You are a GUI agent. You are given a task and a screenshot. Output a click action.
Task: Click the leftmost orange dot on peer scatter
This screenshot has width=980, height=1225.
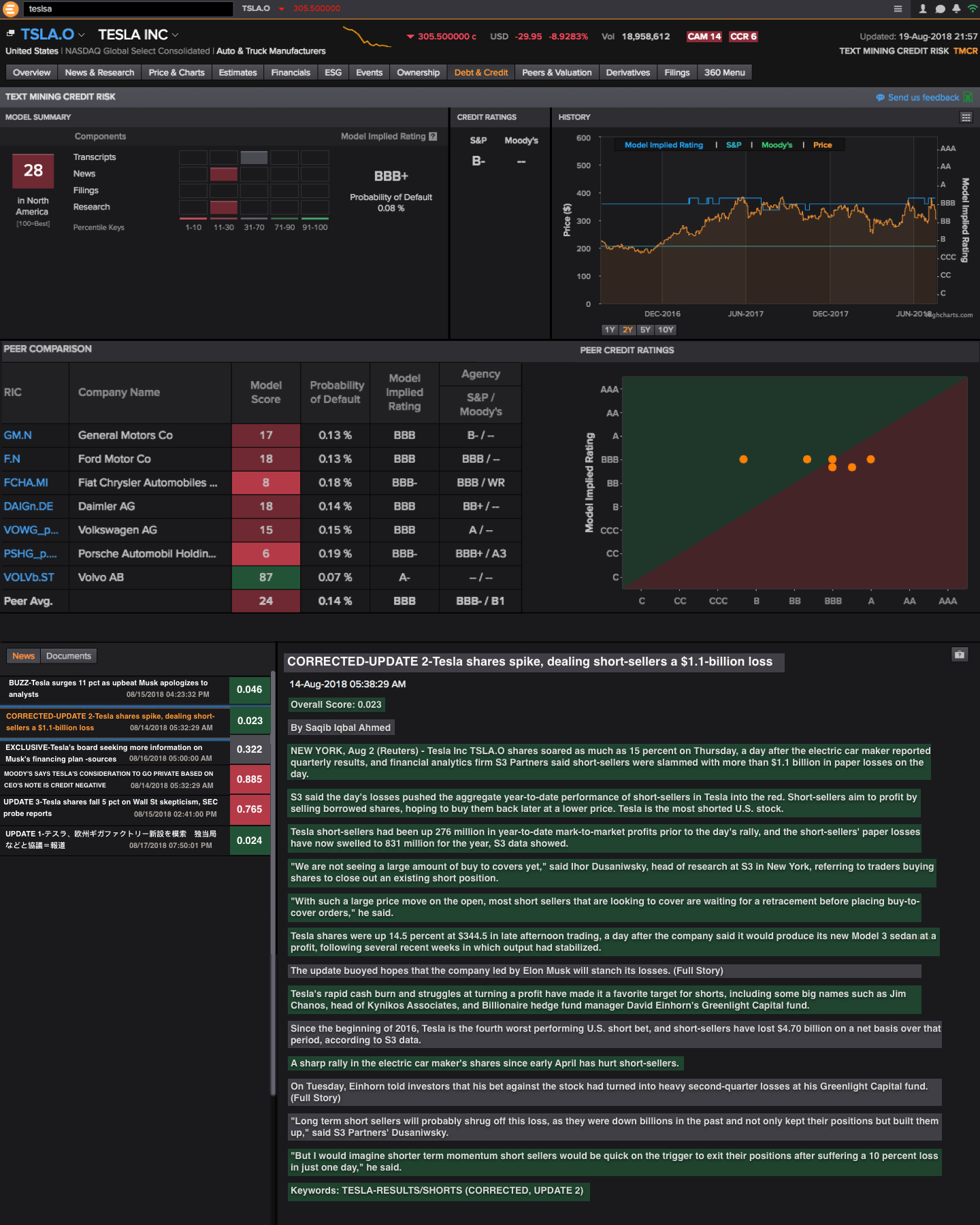743,459
